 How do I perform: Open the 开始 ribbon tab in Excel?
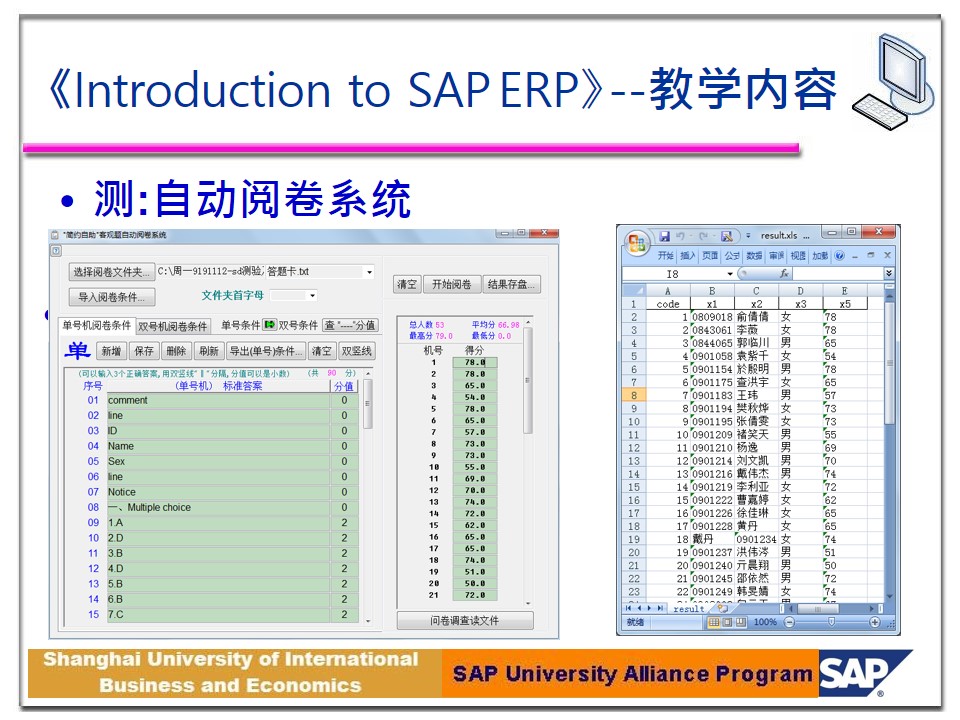666,255
